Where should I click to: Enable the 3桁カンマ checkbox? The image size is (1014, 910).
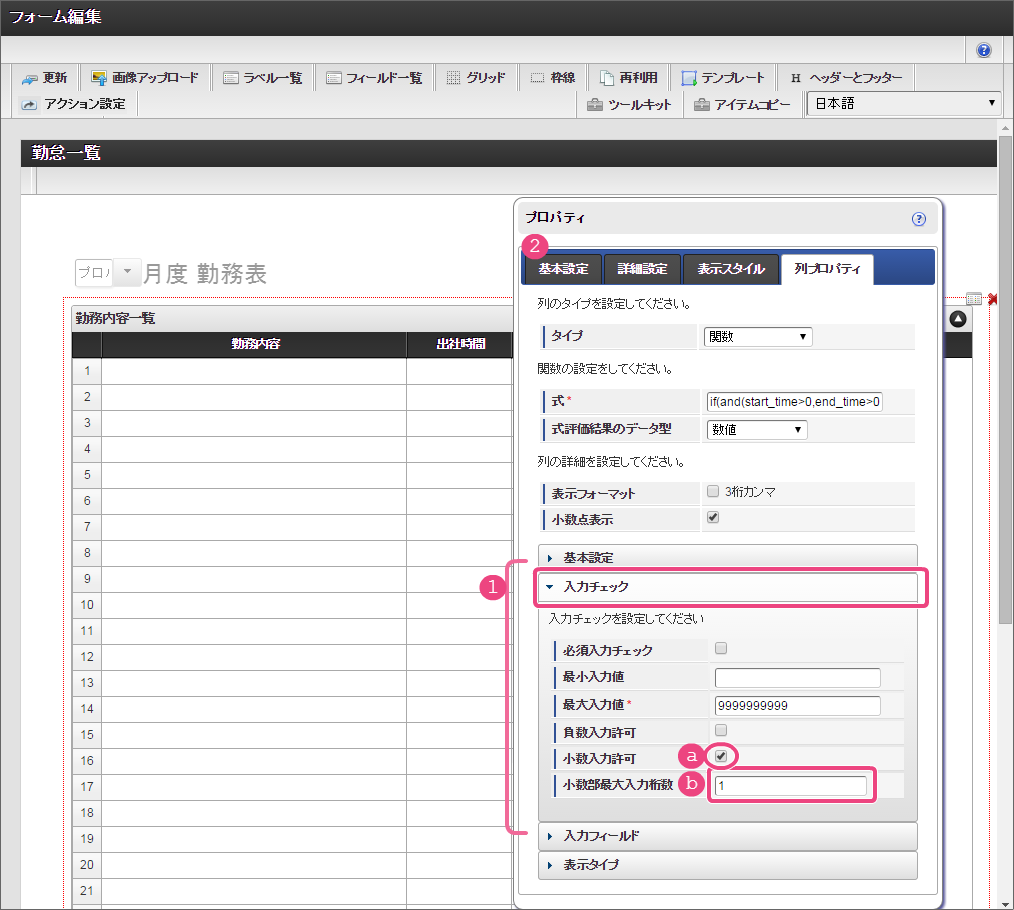[x=713, y=491]
